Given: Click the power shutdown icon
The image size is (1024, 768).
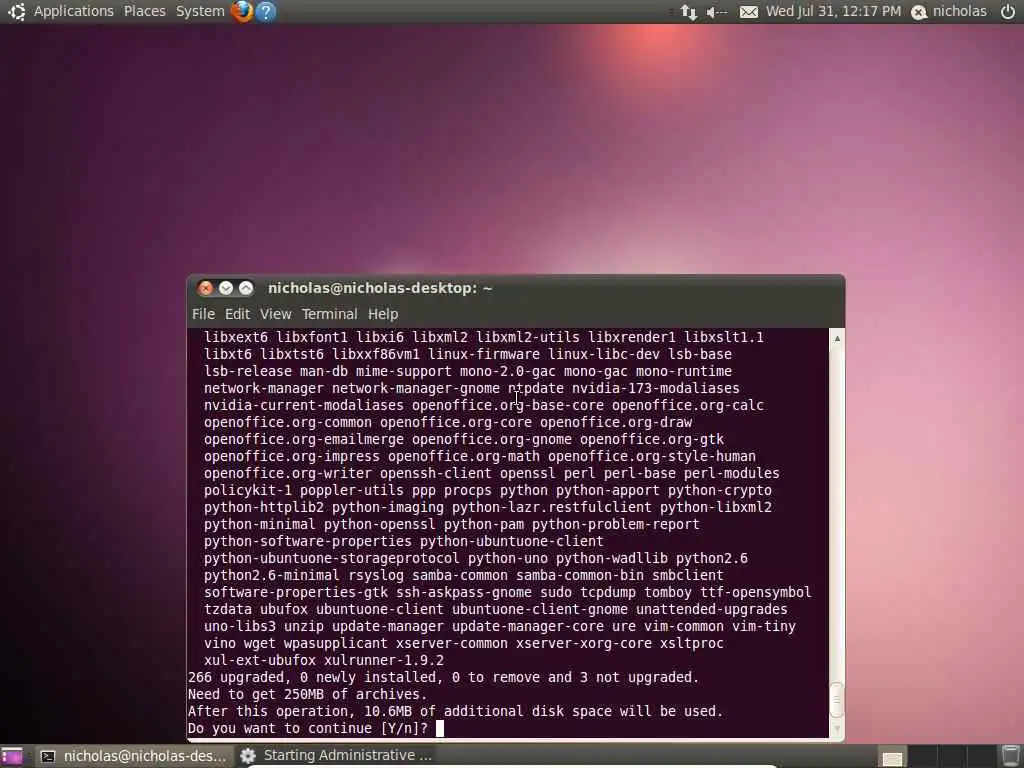Looking at the screenshot, I should [1008, 11].
